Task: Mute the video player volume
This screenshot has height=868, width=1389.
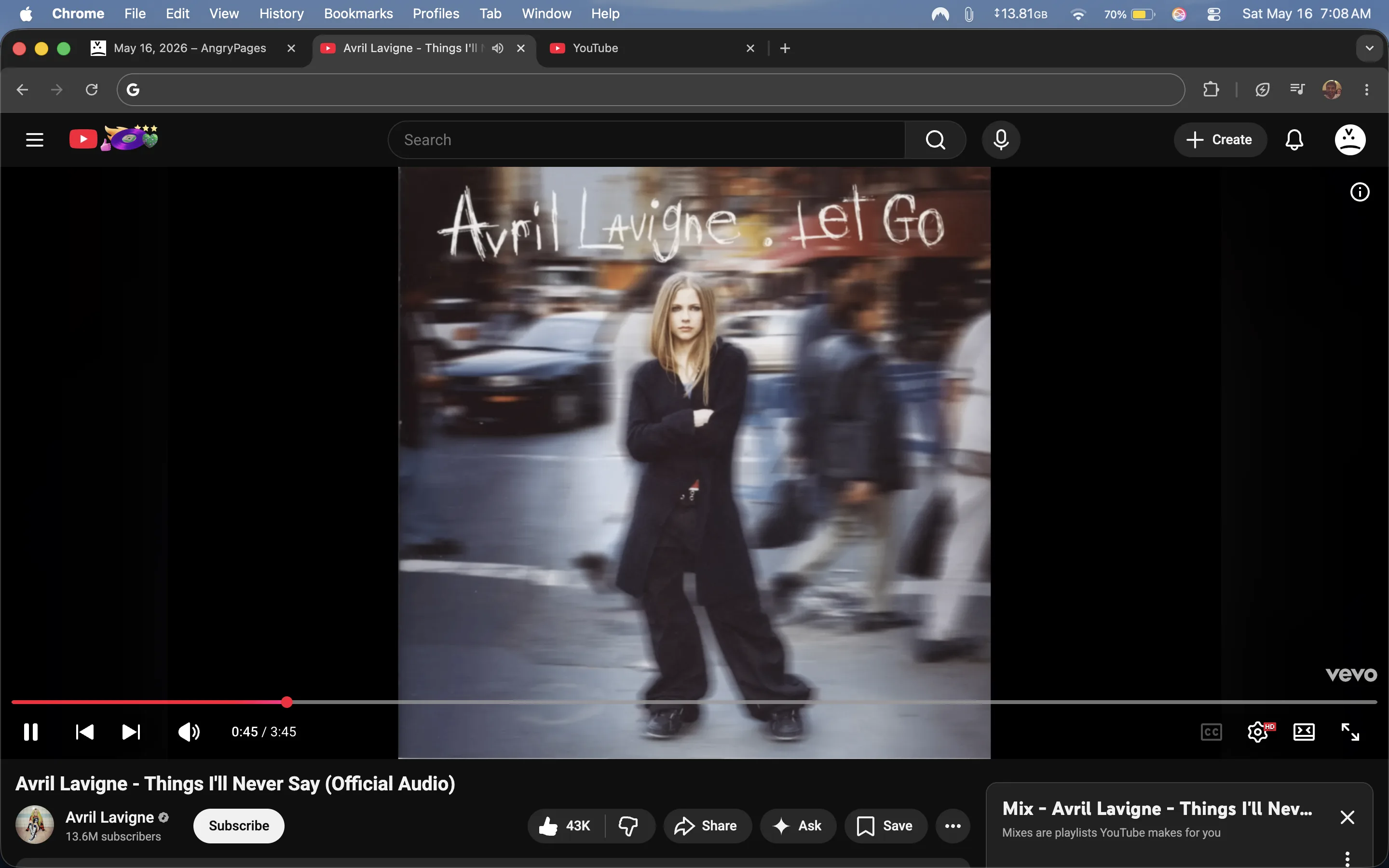Action: click(x=189, y=732)
